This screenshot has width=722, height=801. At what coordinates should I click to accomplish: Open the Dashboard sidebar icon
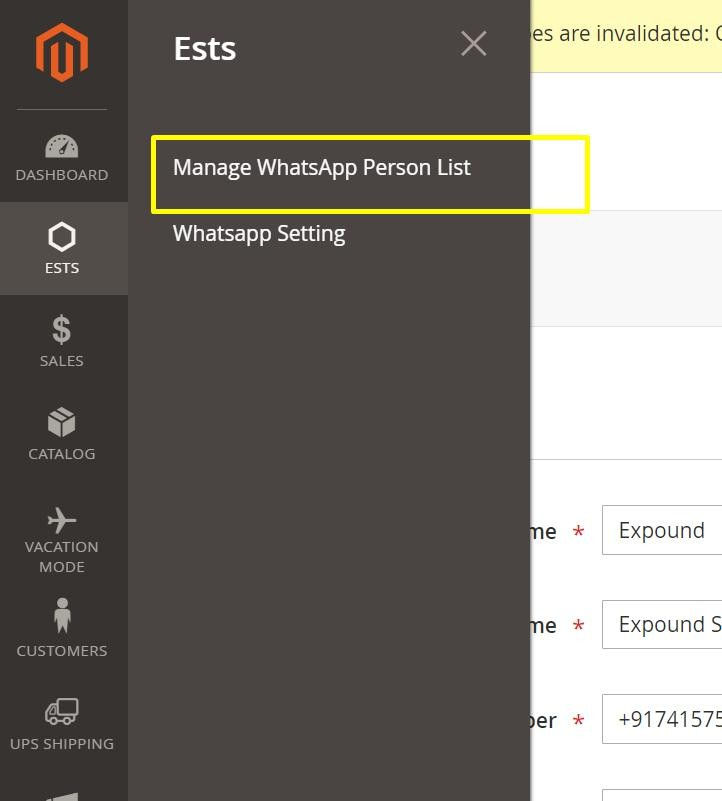(x=62, y=147)
